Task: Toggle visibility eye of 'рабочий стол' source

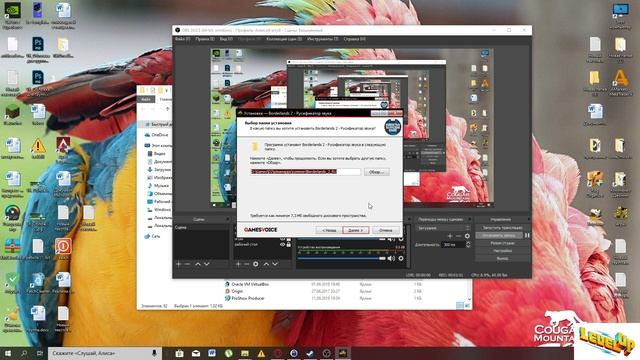Action: click(282, 244)
